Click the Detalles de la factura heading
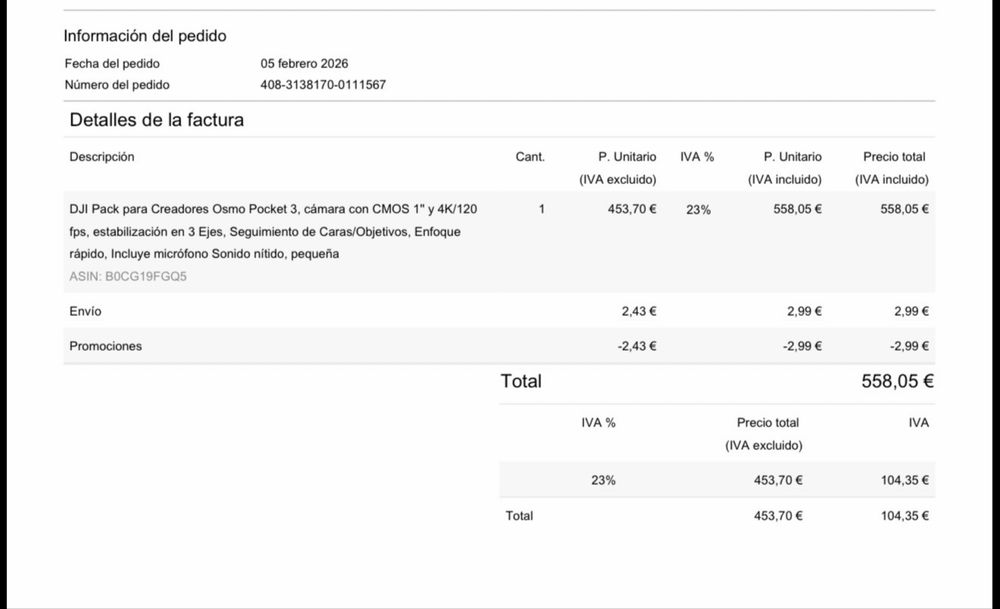This screenshot has width=1000, height=609. coord(156,120)
